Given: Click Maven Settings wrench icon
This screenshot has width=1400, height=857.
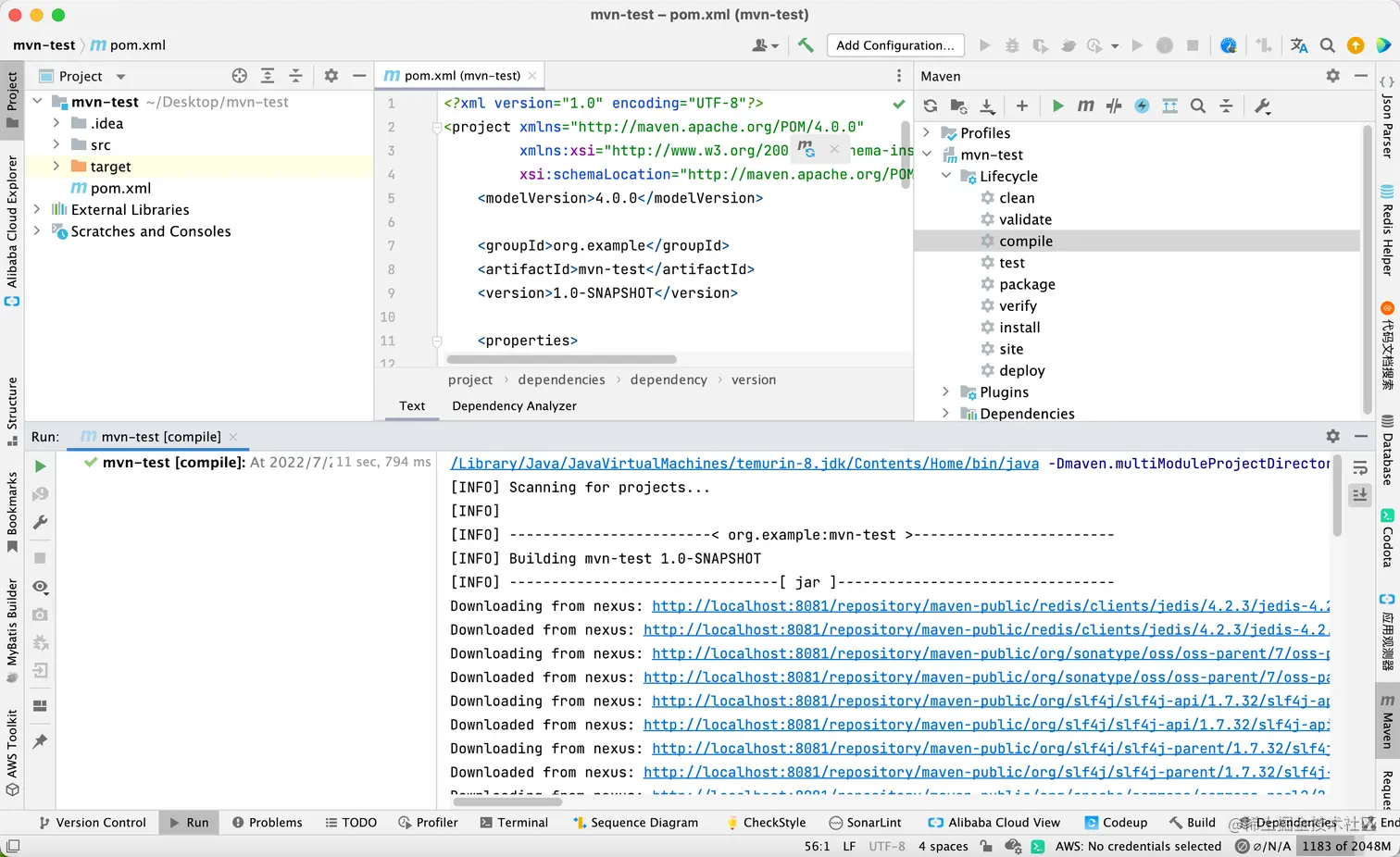Looking at the screenshot, I should click(x=1262, y=106).
